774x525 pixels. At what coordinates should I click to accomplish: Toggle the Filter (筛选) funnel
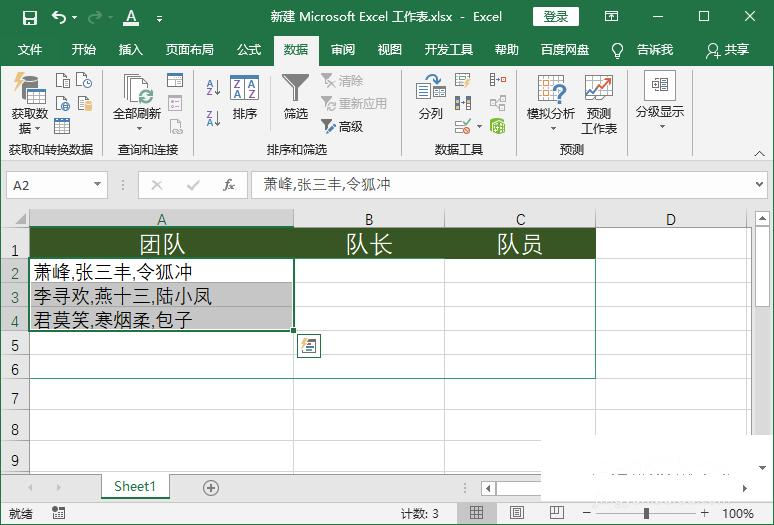295,97
